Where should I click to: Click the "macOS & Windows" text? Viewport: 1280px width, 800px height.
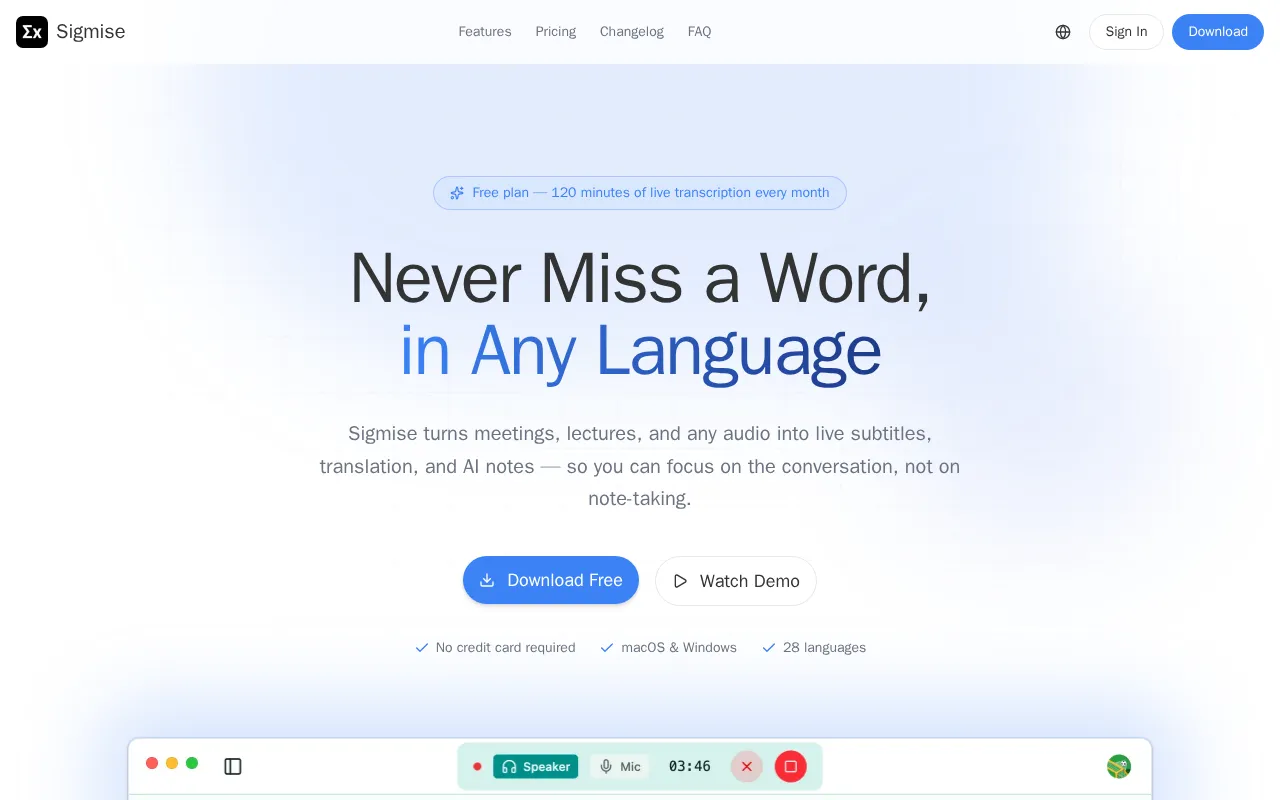point(679,648)
